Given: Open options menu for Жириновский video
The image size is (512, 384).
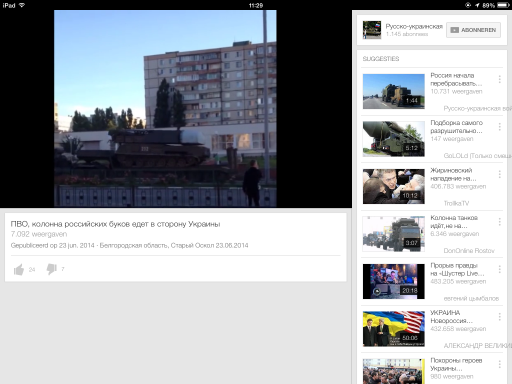Looking at the screenshot, I should (499, 174).
